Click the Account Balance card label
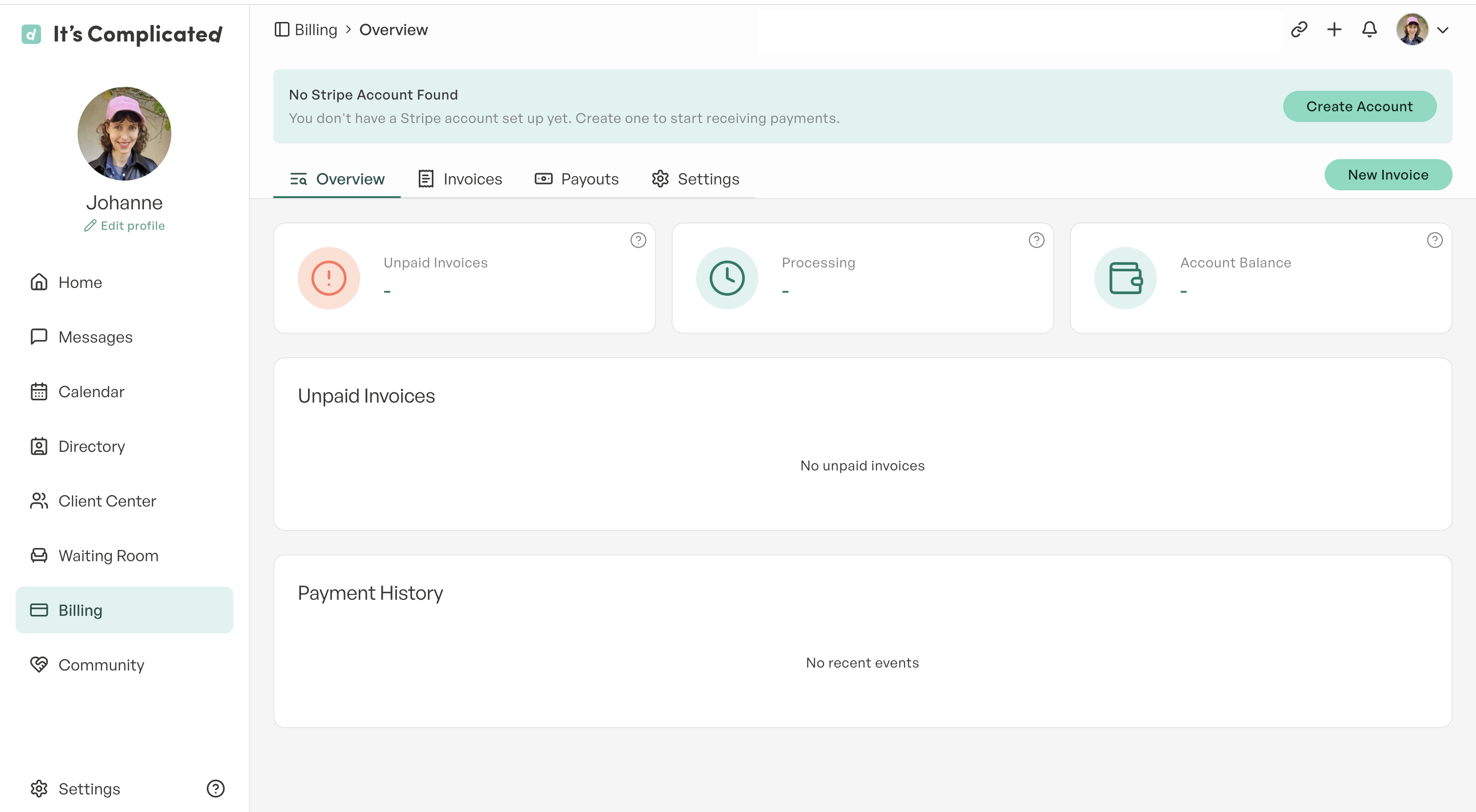This screenshot has height=812, width=1476. (x=1235, y=263)
